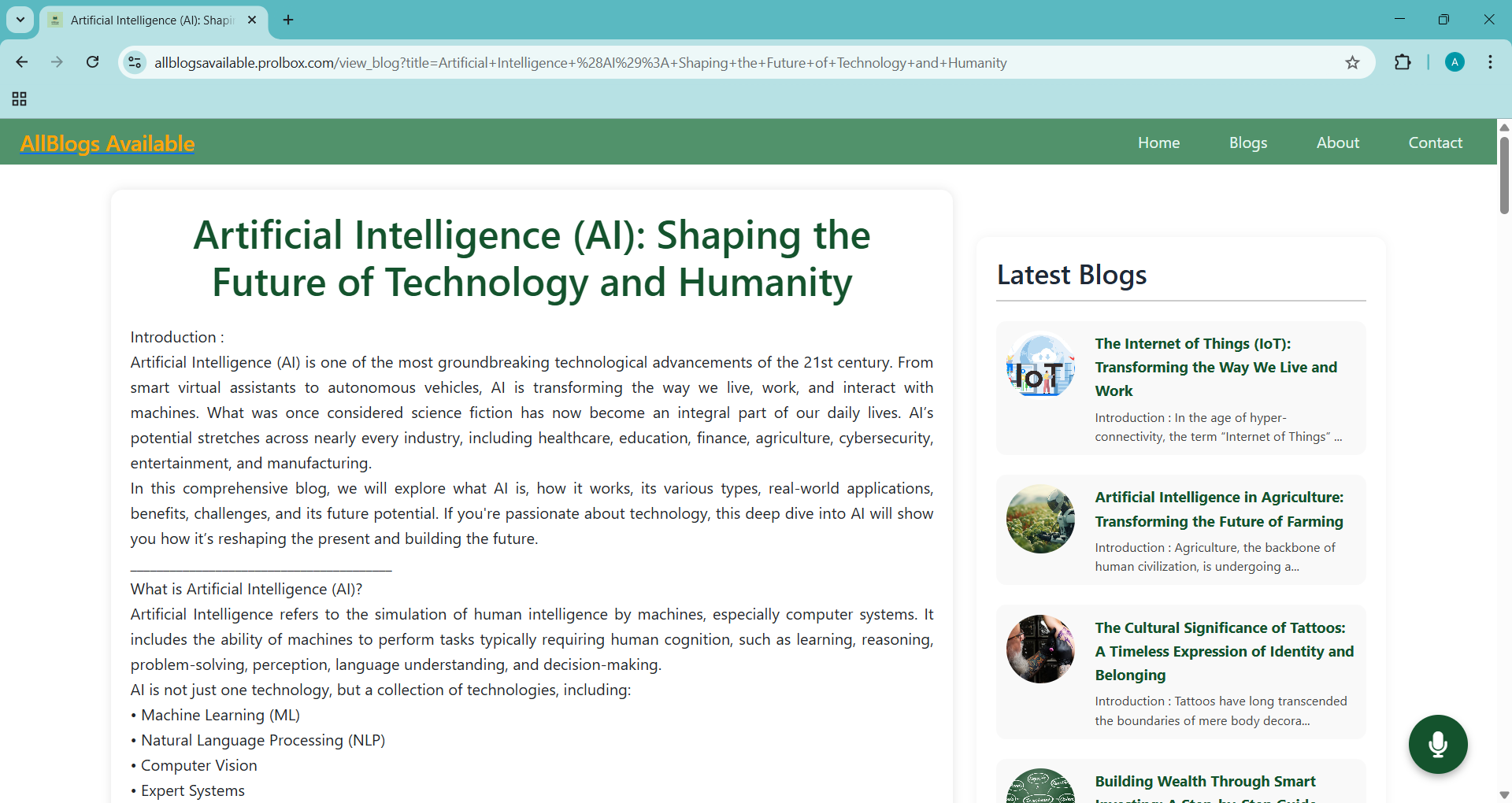Go to the About page

[1337, 142]
